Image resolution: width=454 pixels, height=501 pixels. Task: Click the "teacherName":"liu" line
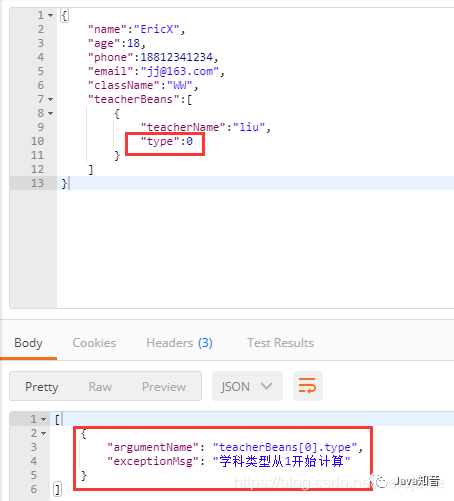click(x=206, y=127)
